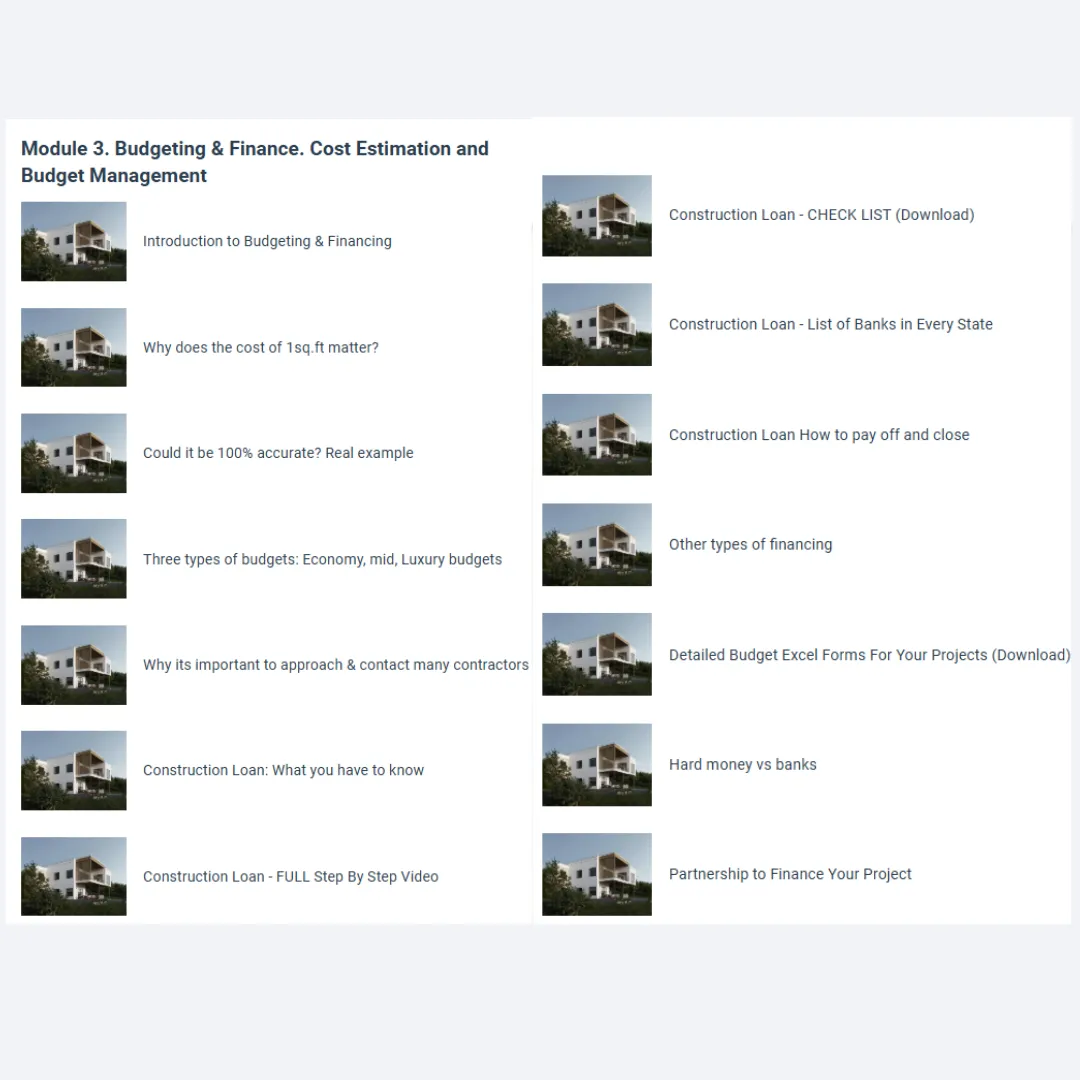Open Partnership to Finance Your Project lesson
1080x1080 pixels.
tap(790, 874)
